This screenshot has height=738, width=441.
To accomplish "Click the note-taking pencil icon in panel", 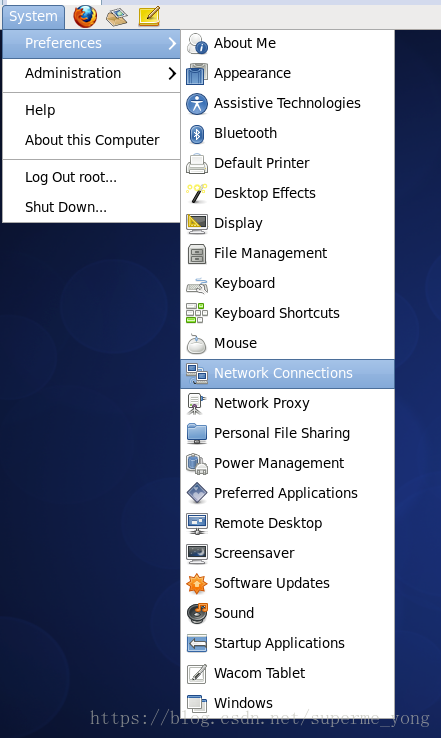I will tap(150, 16).
